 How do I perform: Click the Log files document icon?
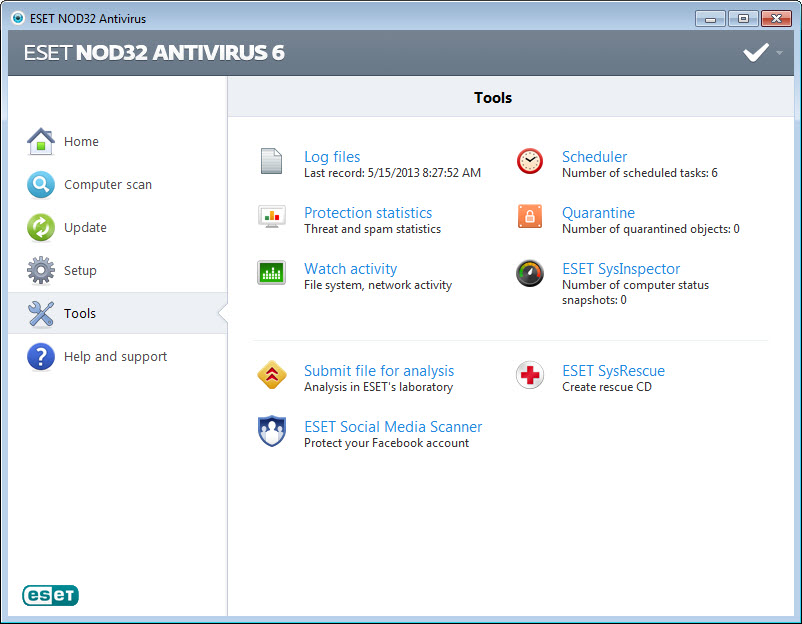coord(271,161)
